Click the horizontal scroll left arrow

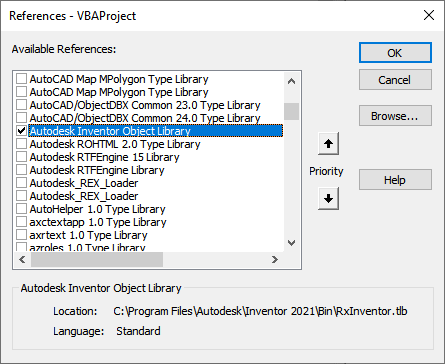coord(22,259)
